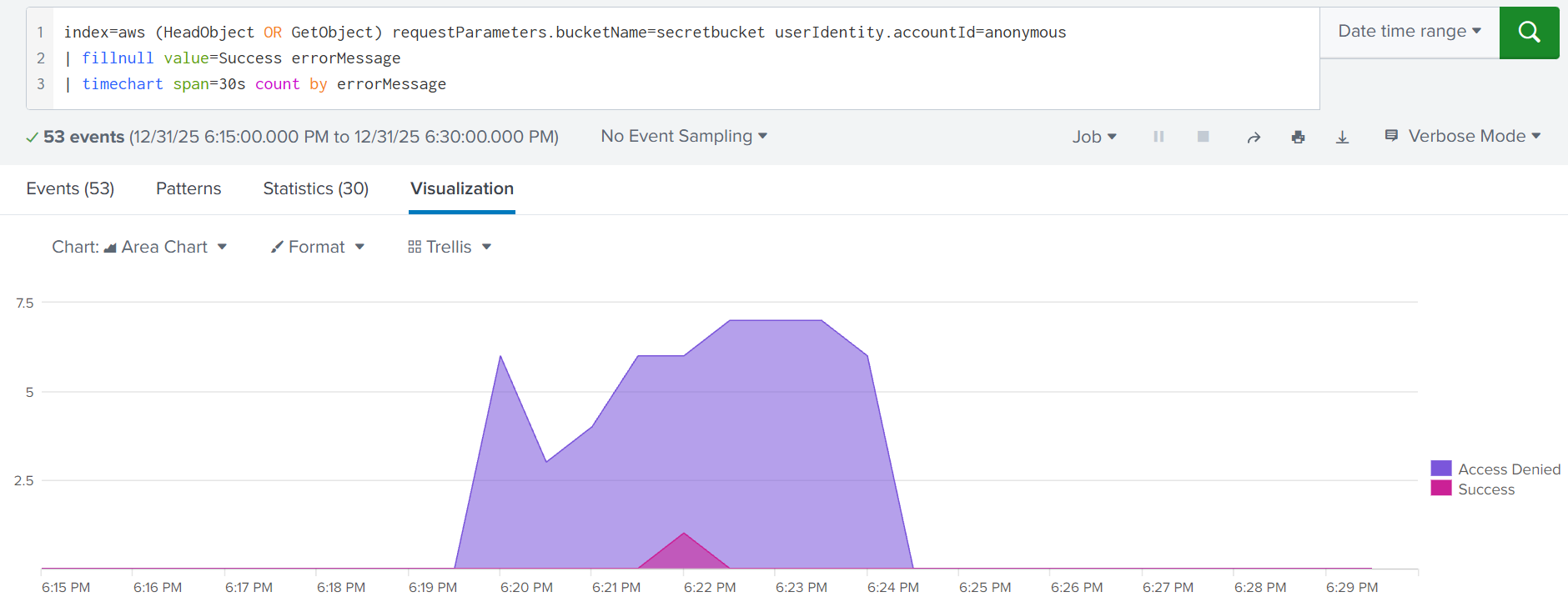Select the Visualization tab
This screenshot has height=597, width=1568.
(x=462, y=188)
